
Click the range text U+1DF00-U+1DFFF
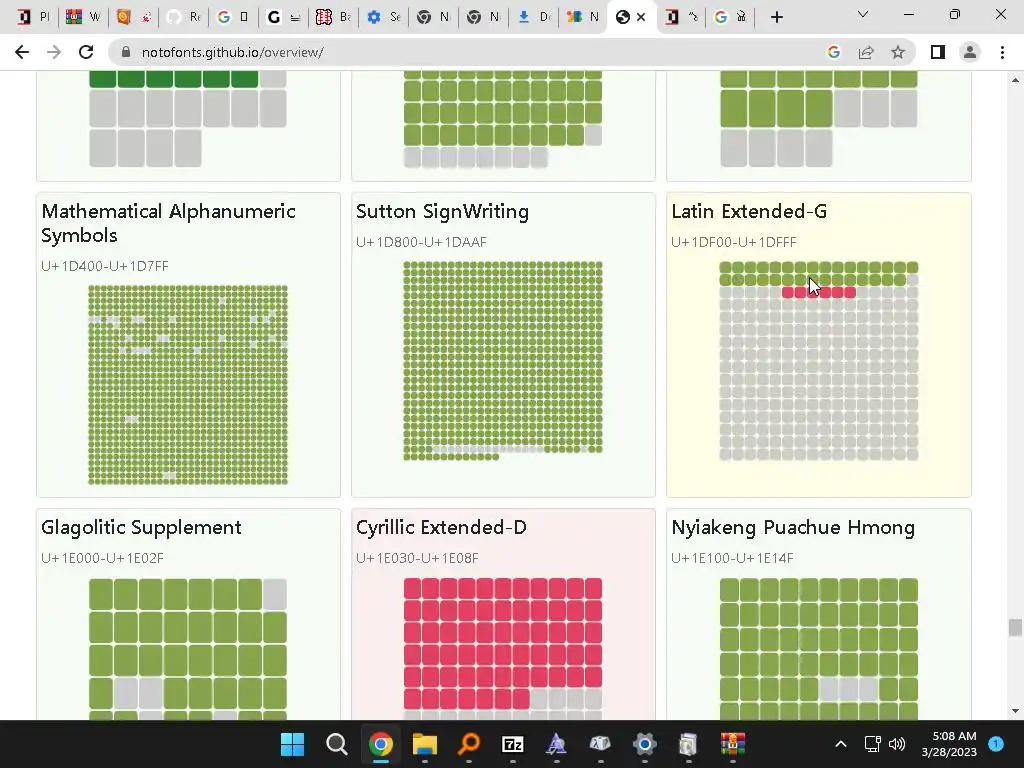[733, 242]
